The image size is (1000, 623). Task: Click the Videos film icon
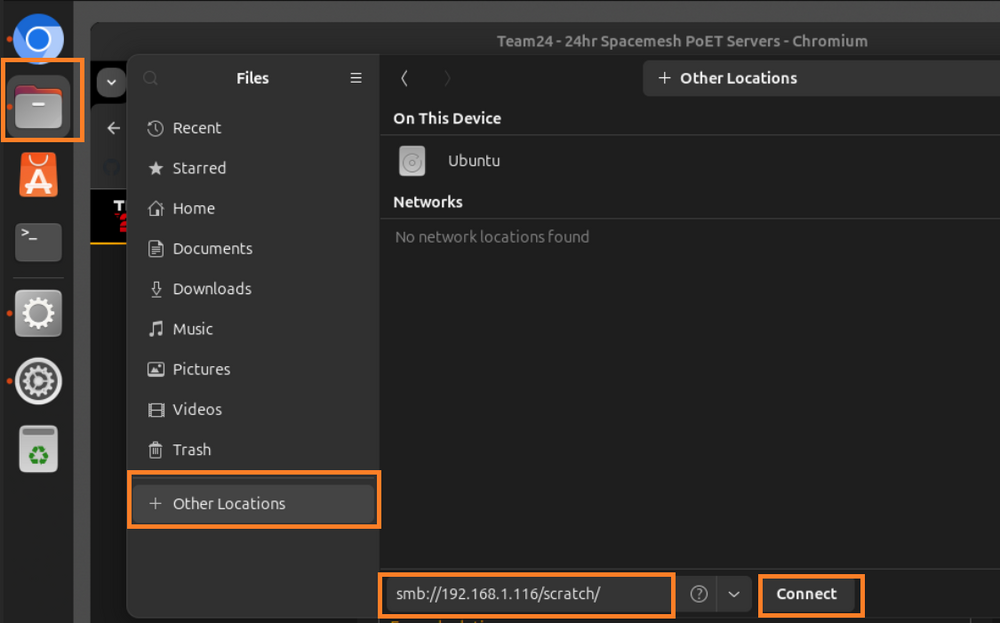[156, 409]
